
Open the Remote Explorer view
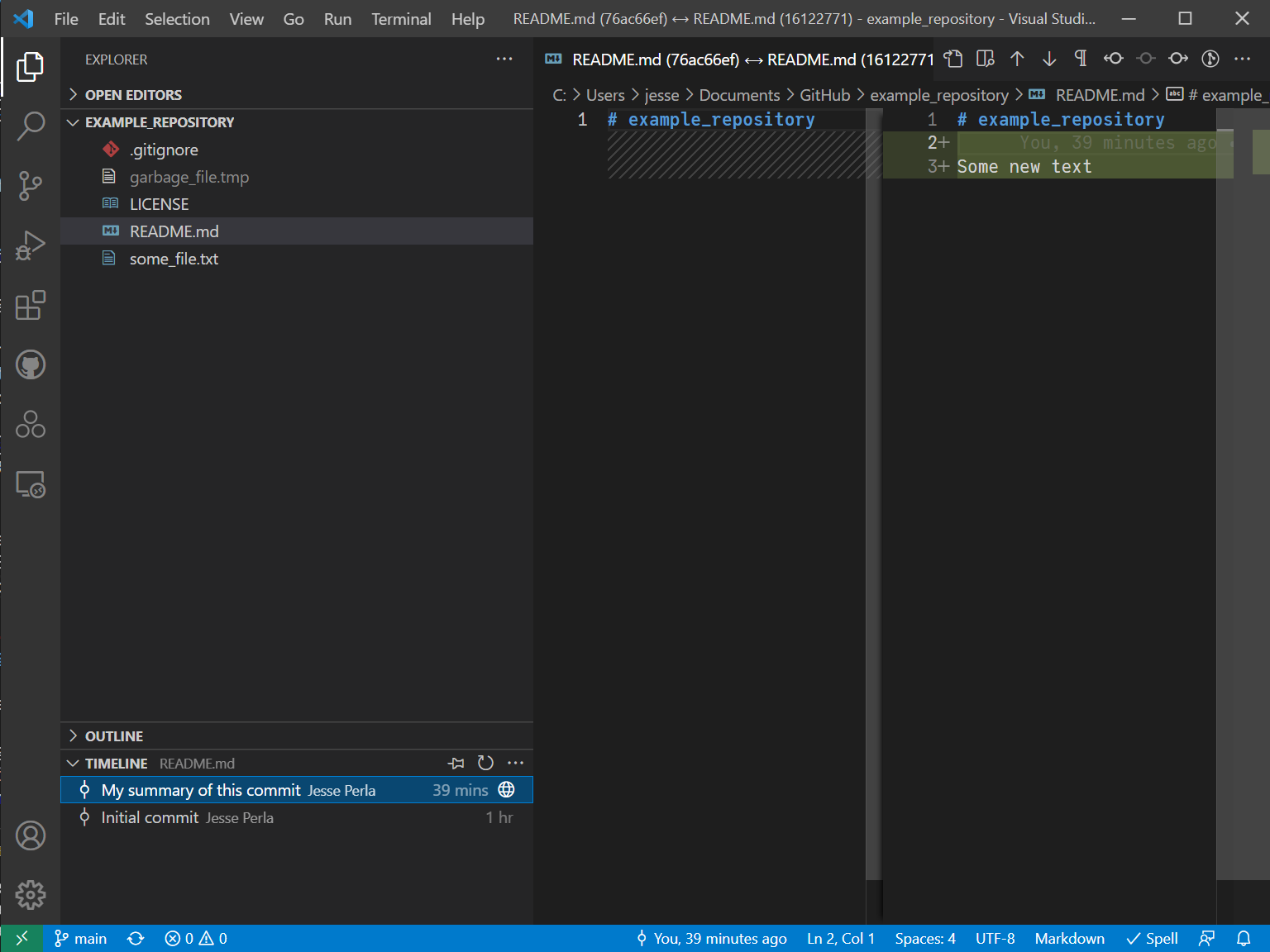(31, 484)
